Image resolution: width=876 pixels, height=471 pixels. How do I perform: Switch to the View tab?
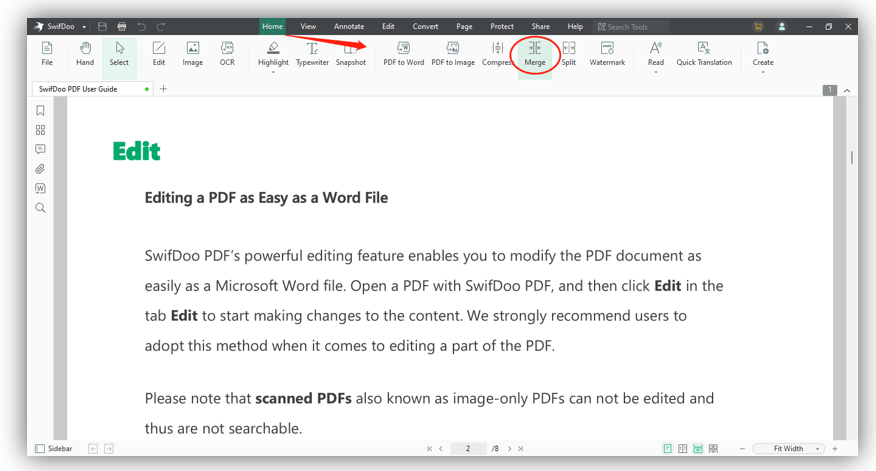pyautogui.click(x=308, y=26)
